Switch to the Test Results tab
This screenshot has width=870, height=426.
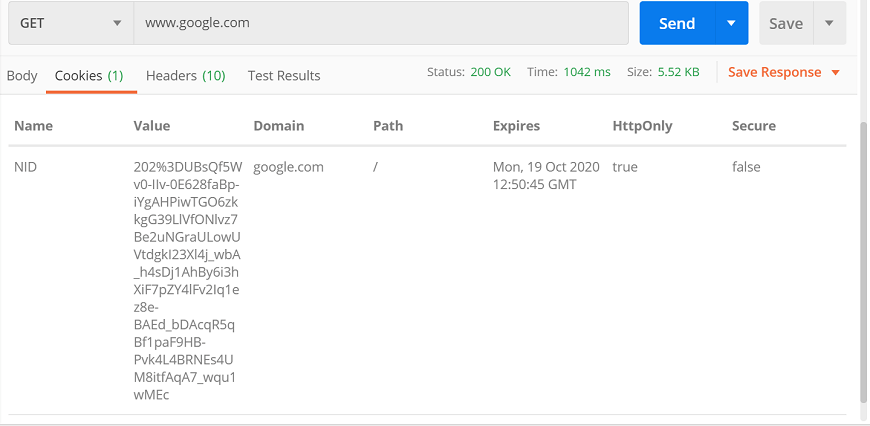pos(284,76)
